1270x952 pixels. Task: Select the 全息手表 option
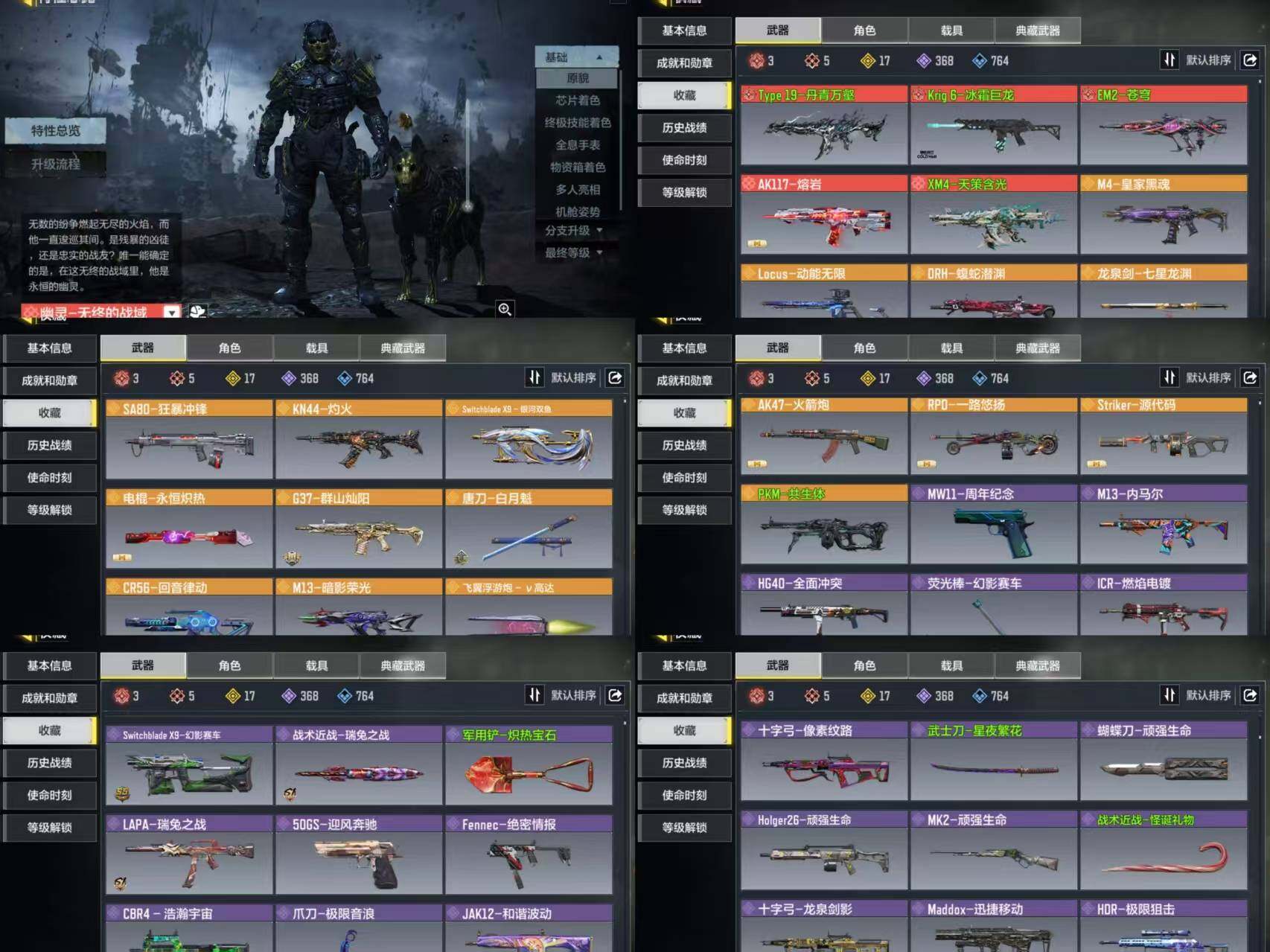(x=578, y=145)
